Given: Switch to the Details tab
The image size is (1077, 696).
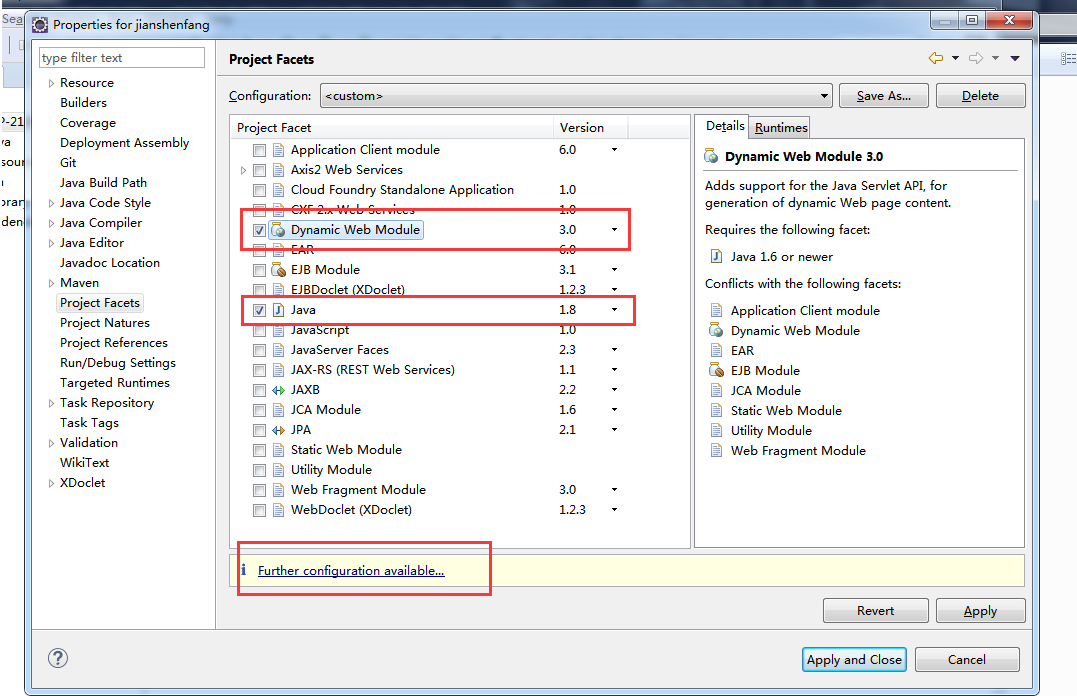Looking at the screenshot, I should click(x=724, y=126).
